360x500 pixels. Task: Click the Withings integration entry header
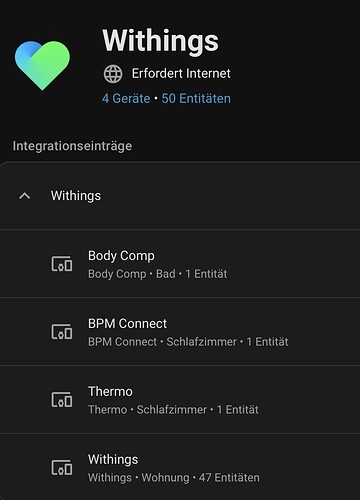click(180, 196)
